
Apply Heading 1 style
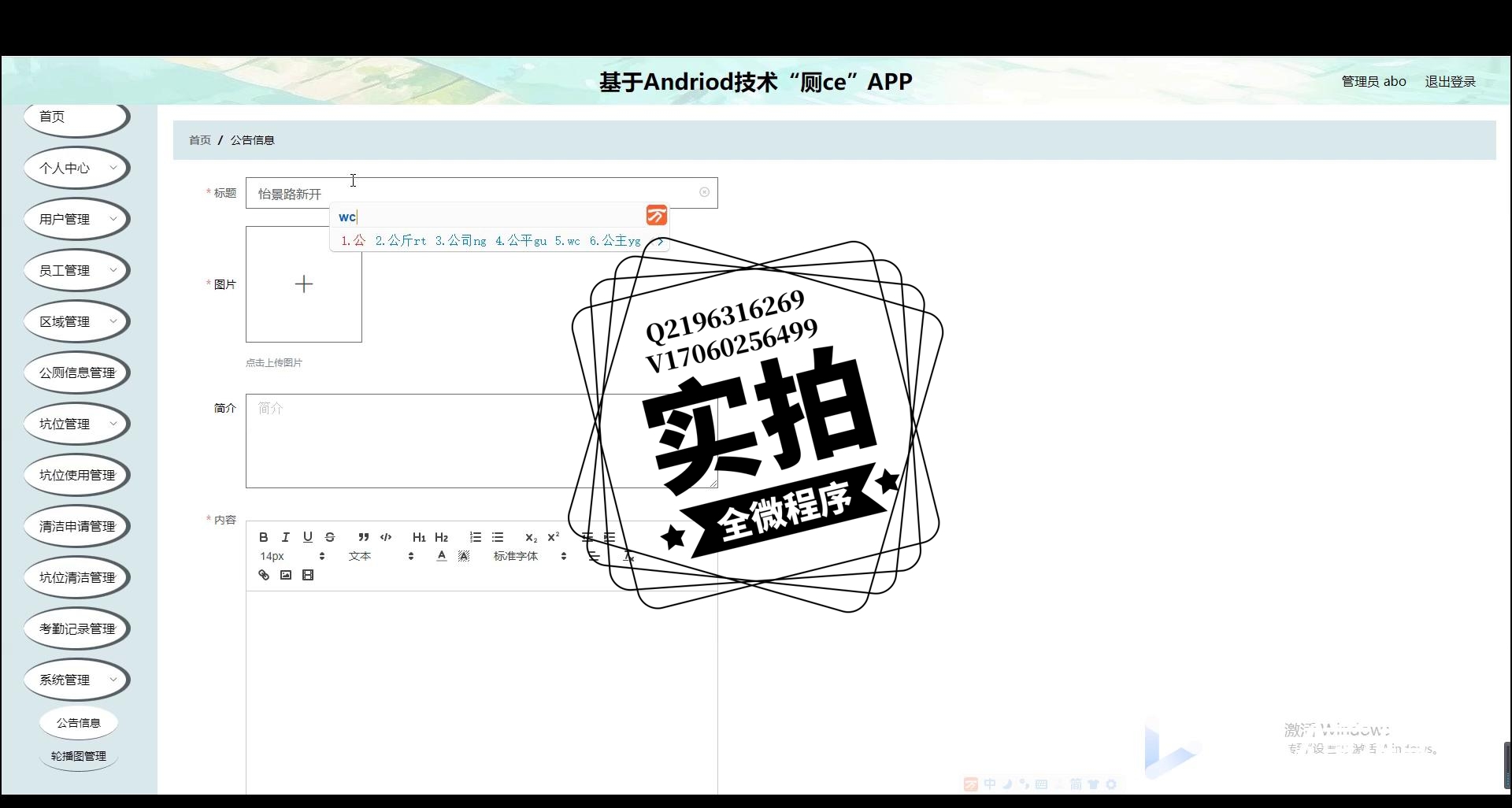click(419, 537)
